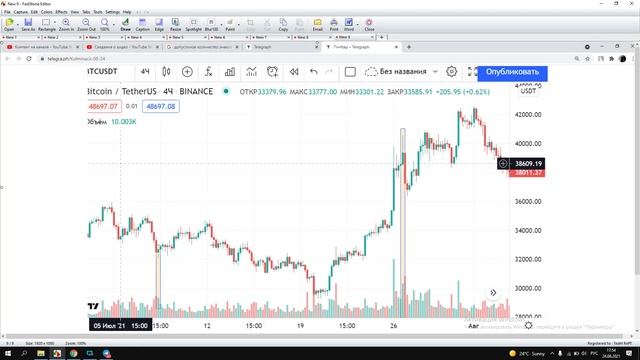
Task: Open candlestick chart style selector
Action: click(166, 72)
